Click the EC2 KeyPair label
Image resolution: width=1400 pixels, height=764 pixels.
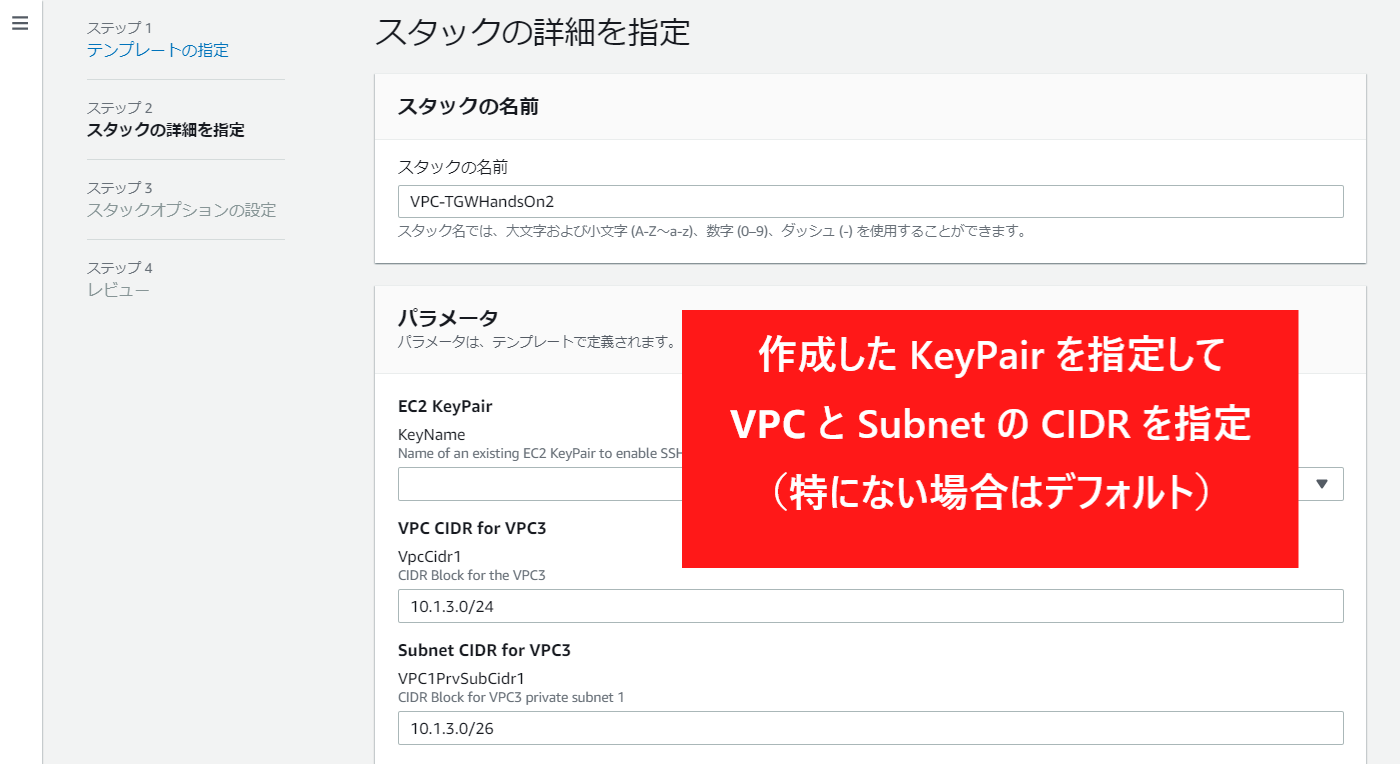445,406
